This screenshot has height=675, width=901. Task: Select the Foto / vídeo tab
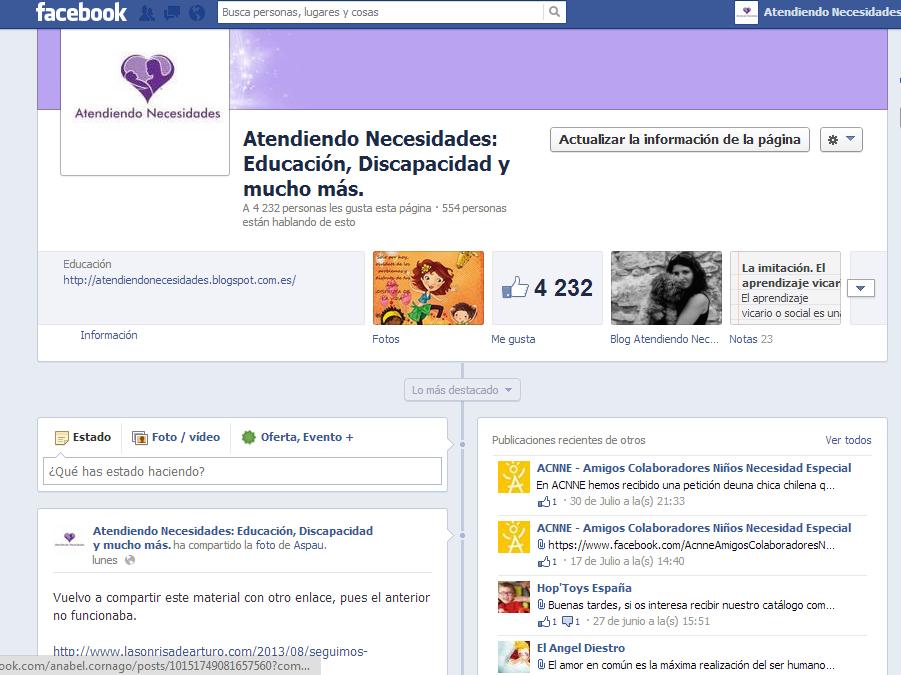(x=176, y=437)
